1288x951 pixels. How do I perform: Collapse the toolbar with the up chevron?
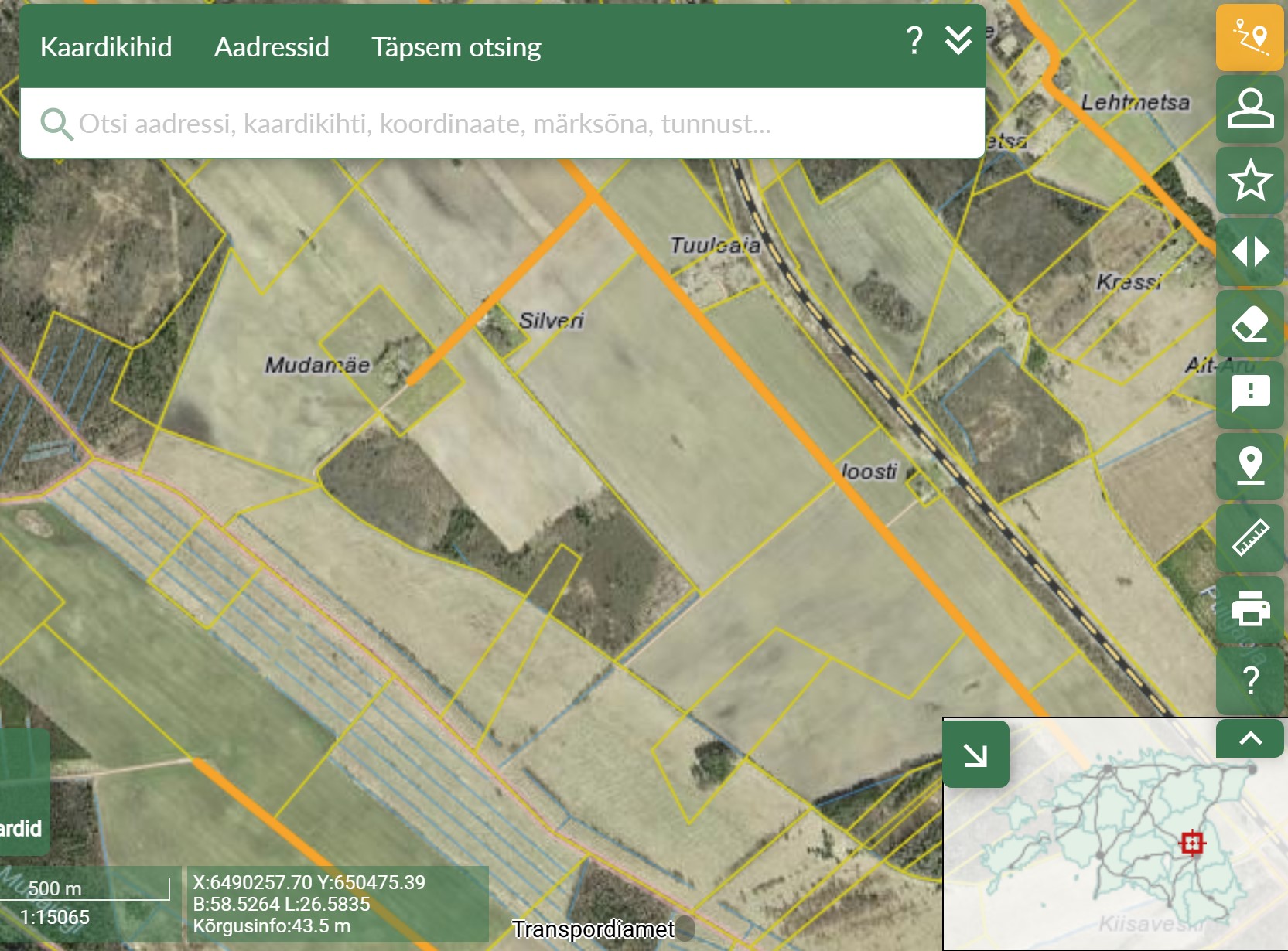pos(1250,738)
